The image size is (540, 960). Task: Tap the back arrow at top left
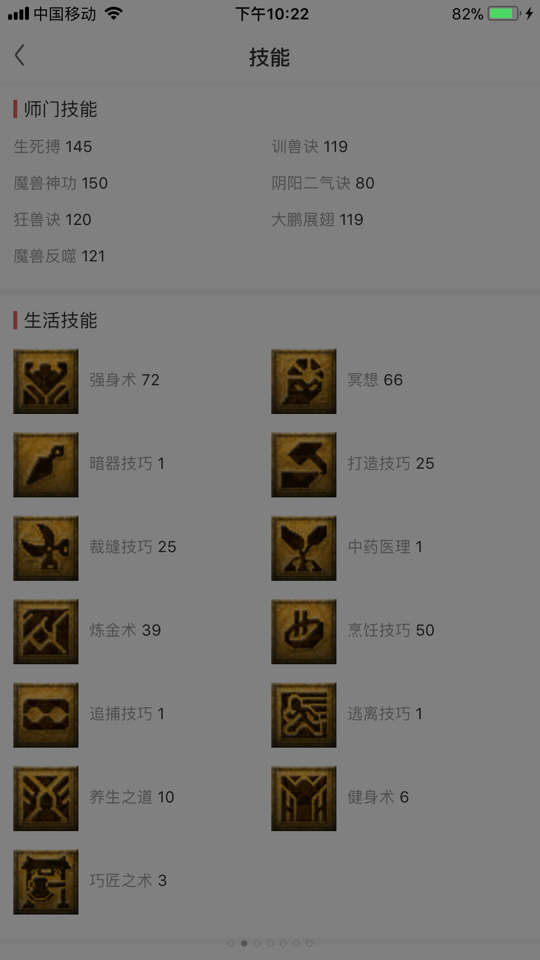click(20, 55)
